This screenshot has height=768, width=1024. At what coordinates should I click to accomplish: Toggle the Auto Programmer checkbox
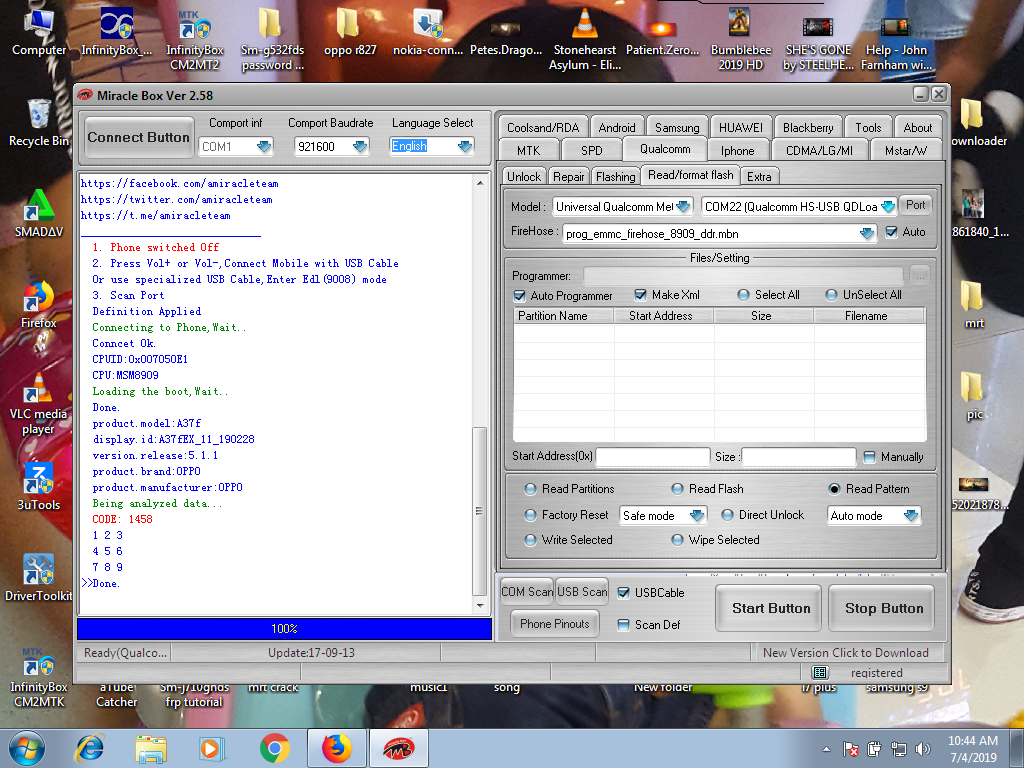[520, 296]
